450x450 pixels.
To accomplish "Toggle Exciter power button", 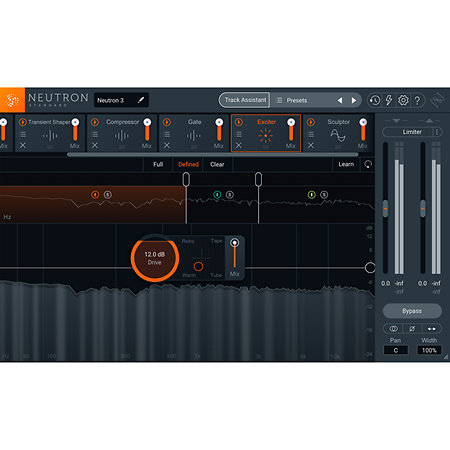I will (x=239, y=122).
